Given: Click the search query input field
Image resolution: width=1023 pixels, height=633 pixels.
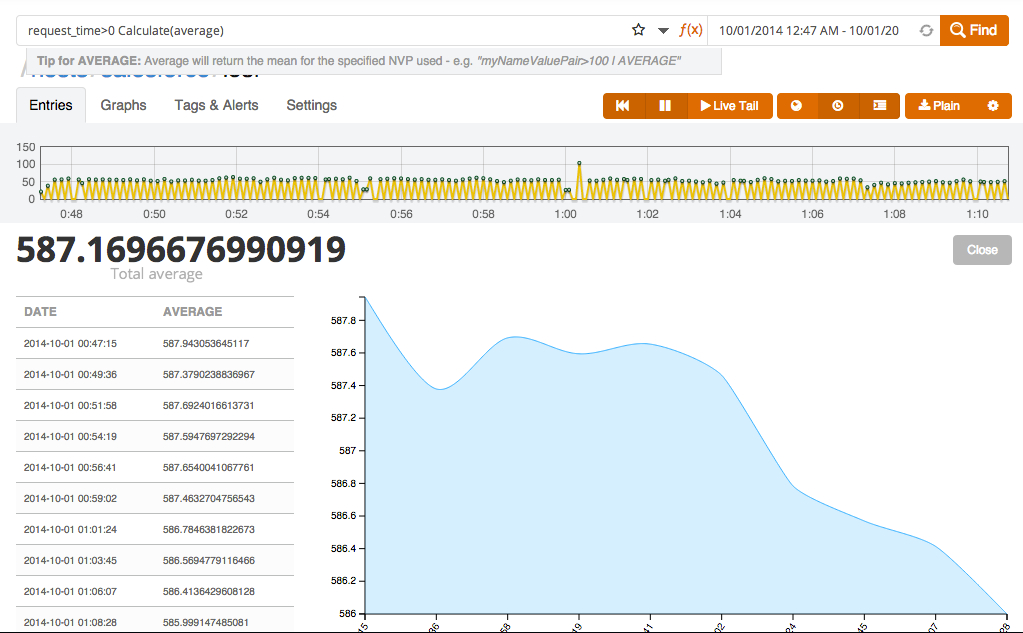Looking at the screenshot, I should pyautogui.click(x=320, y=30).
